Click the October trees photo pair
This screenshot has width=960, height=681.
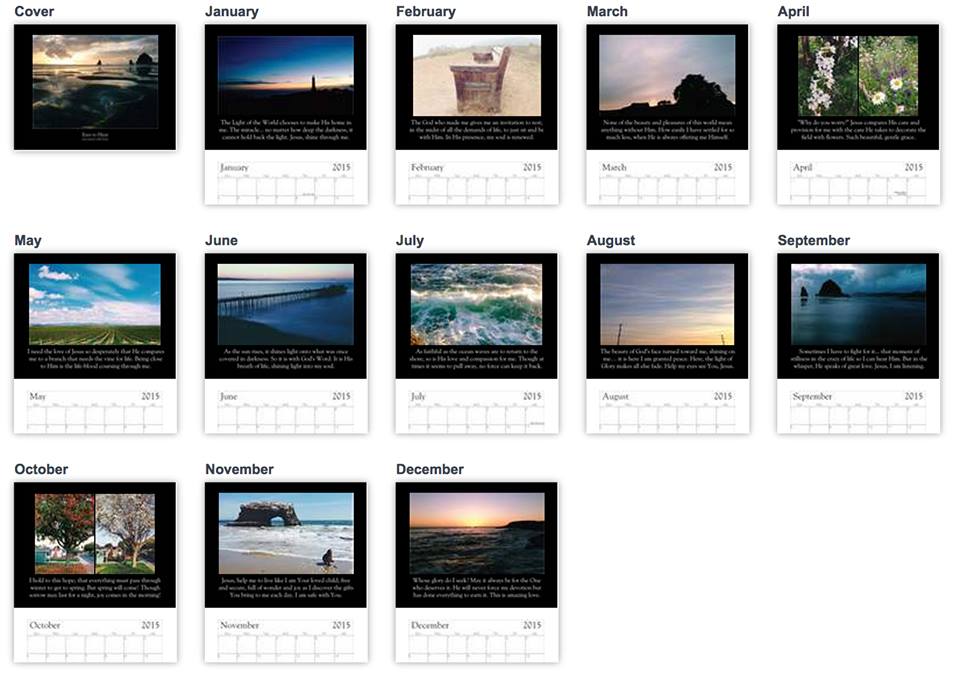click(95, 533)
